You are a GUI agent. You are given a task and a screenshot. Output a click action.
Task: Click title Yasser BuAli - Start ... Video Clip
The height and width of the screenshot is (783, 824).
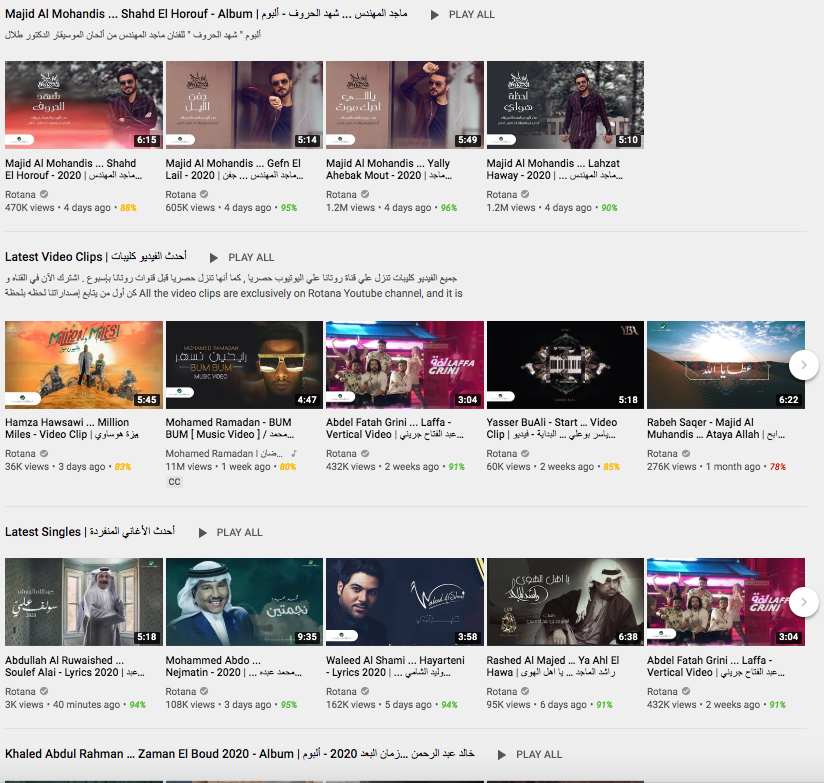(x=552, y=428)
